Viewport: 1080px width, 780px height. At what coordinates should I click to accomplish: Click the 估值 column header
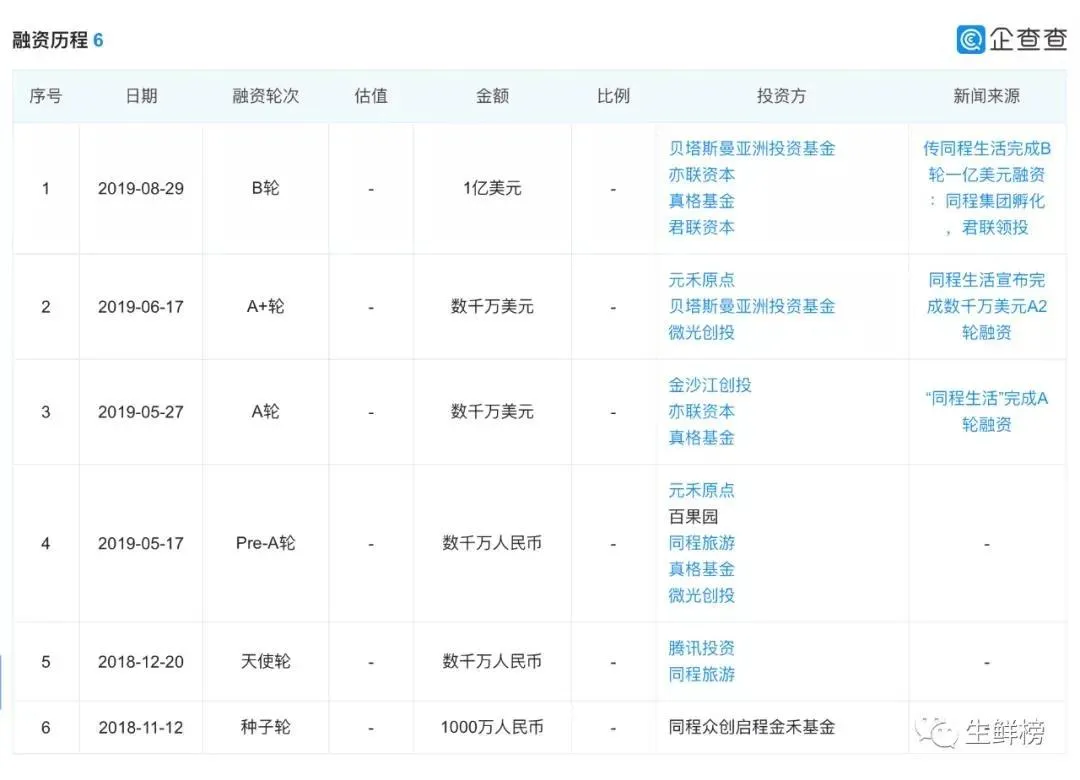(371, 96)
